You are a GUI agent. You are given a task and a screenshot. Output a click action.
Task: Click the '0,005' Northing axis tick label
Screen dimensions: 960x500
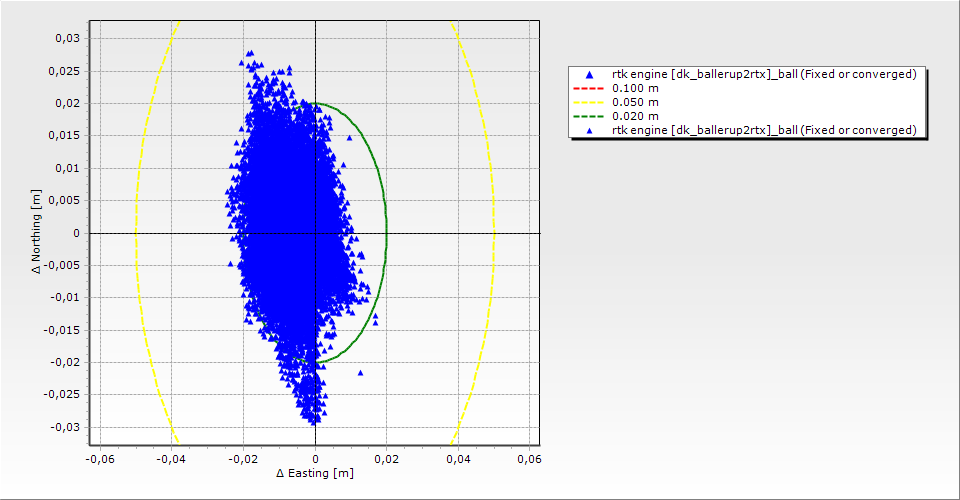tap(64, 201)
